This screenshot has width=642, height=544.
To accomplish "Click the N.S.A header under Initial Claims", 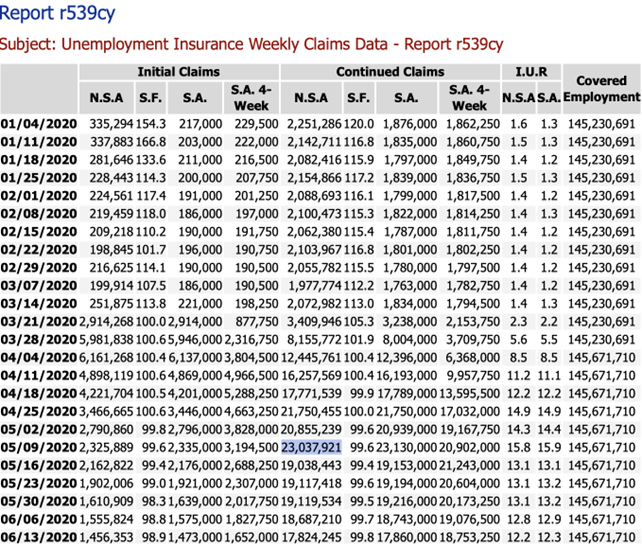I will click(x=106, y=98).
